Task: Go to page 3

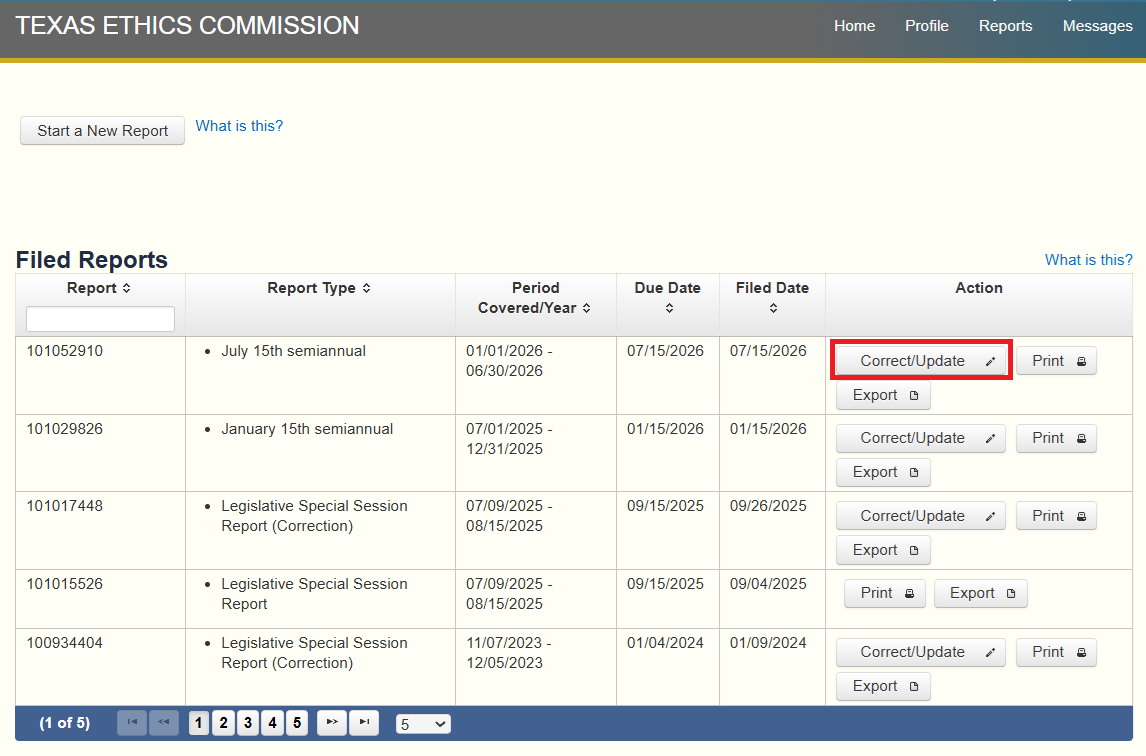Action: (248, 723)
